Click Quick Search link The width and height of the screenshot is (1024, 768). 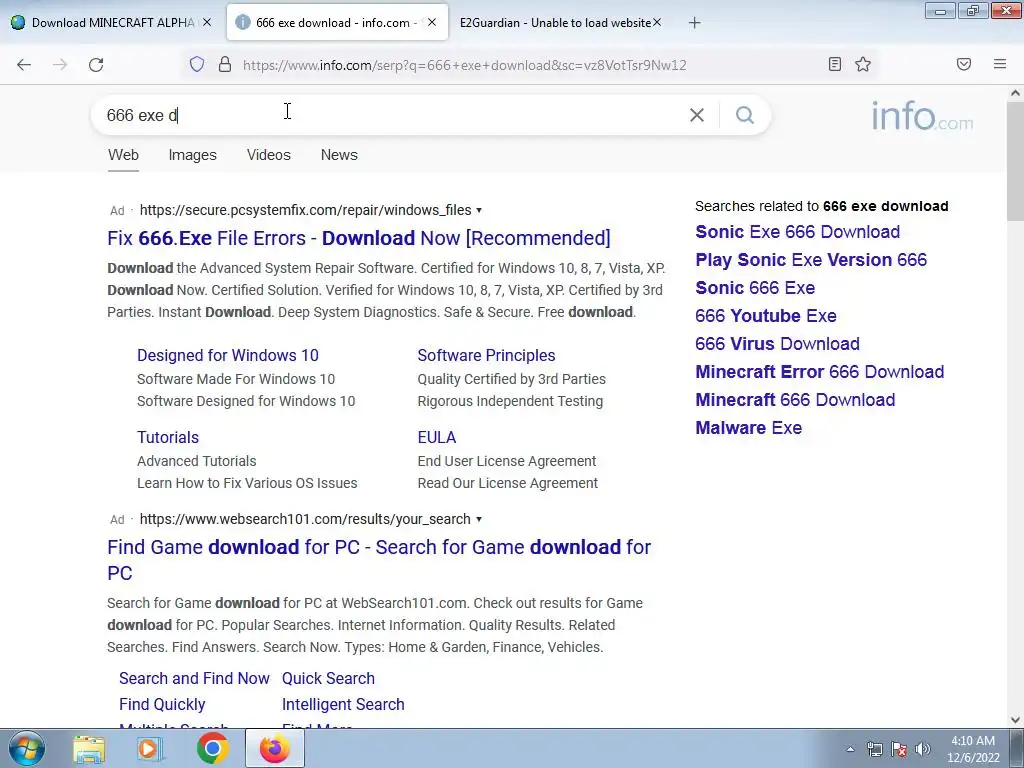coord(328,679)
